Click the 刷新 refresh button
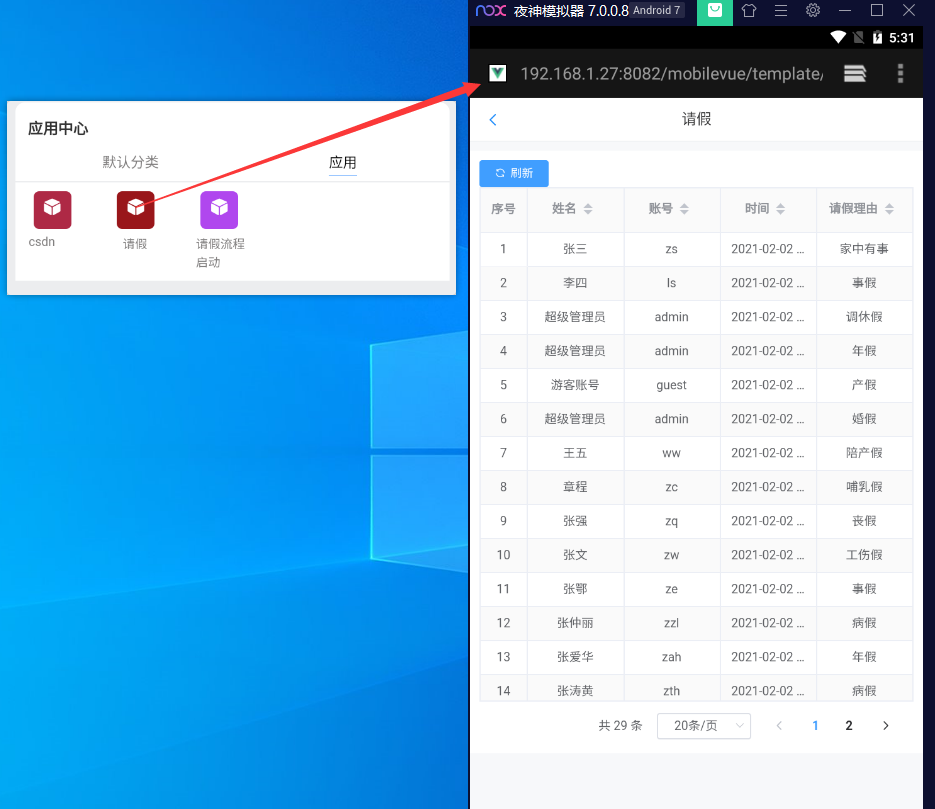Screen dimensions: 935x809 (514, 173)
